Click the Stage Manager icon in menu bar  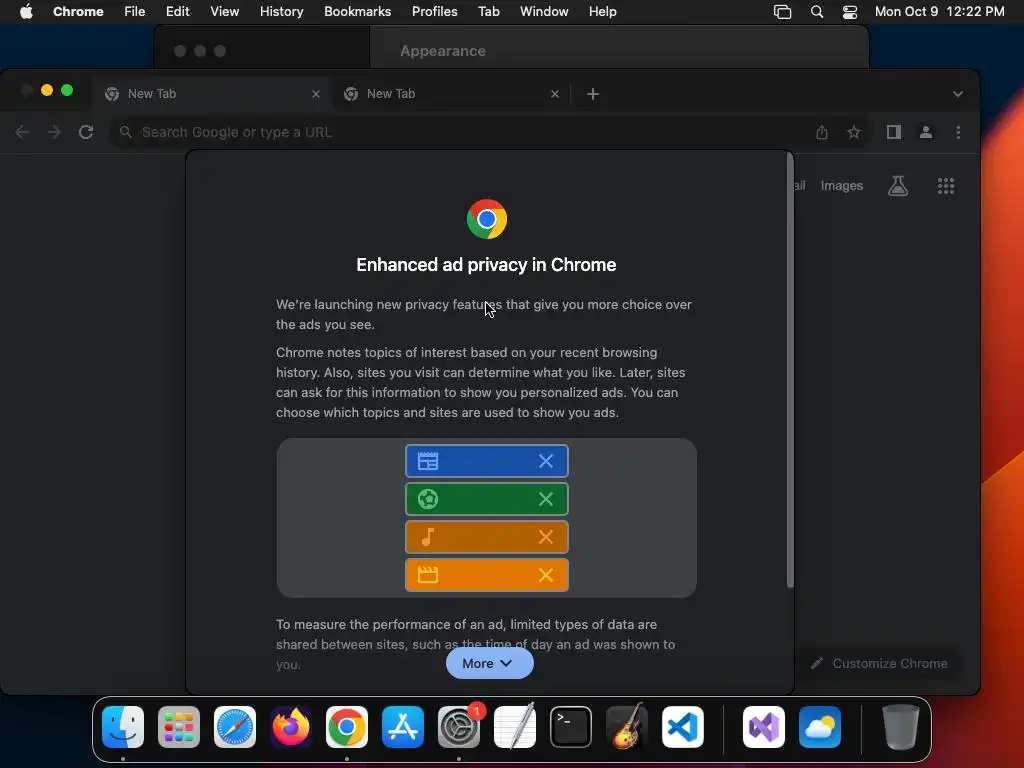pyautogui.click(x=782, y=12)
